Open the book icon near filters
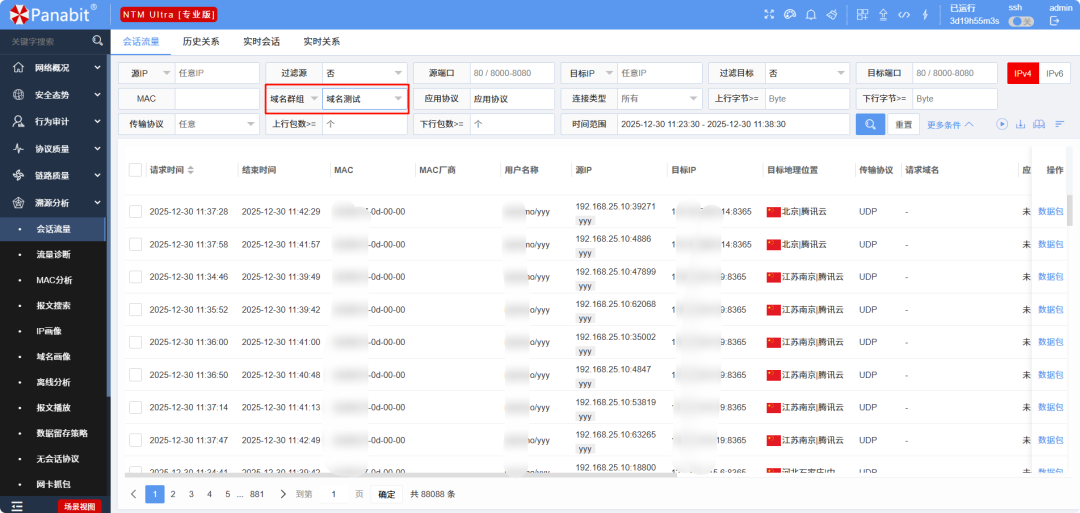The height and width of the screenshot is (513, 1080). pyautogui.click(x=1040, y=124)
